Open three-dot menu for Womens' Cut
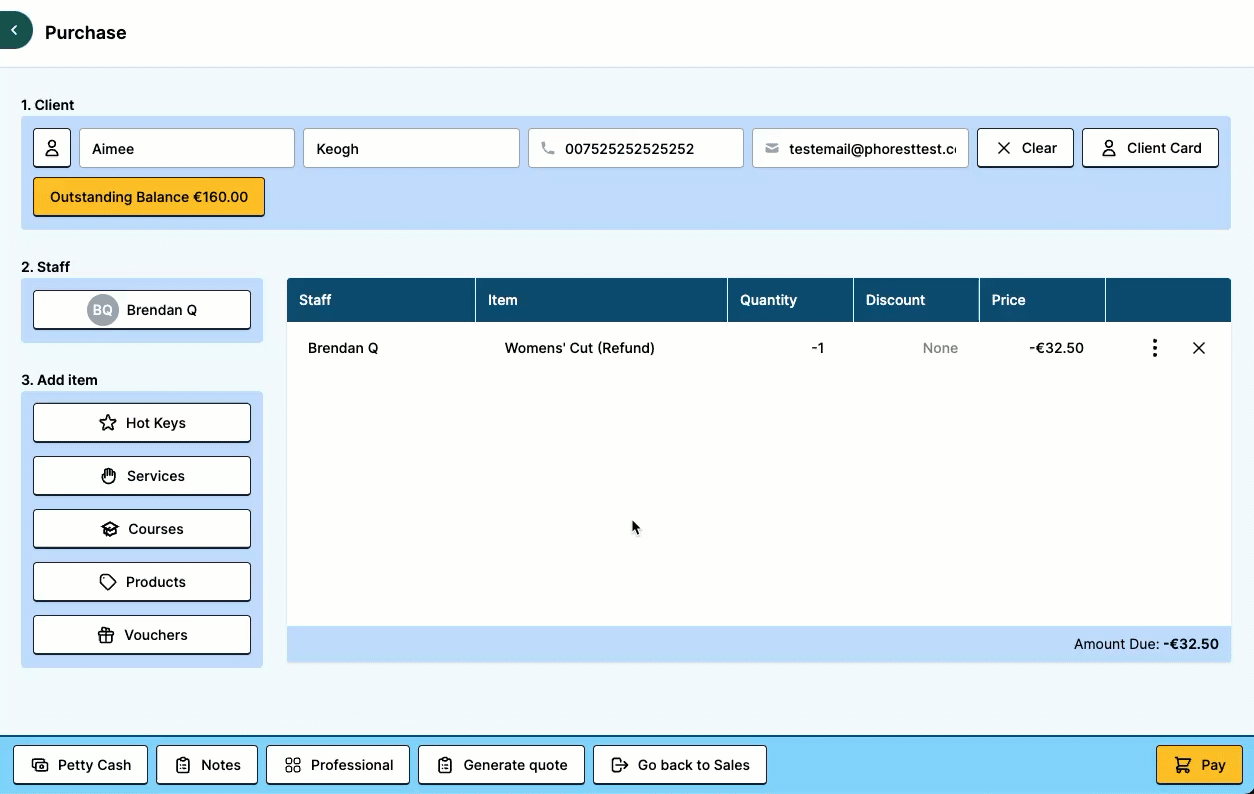Viewport: 1254px width, 794px height. [x=1155, y=348]
